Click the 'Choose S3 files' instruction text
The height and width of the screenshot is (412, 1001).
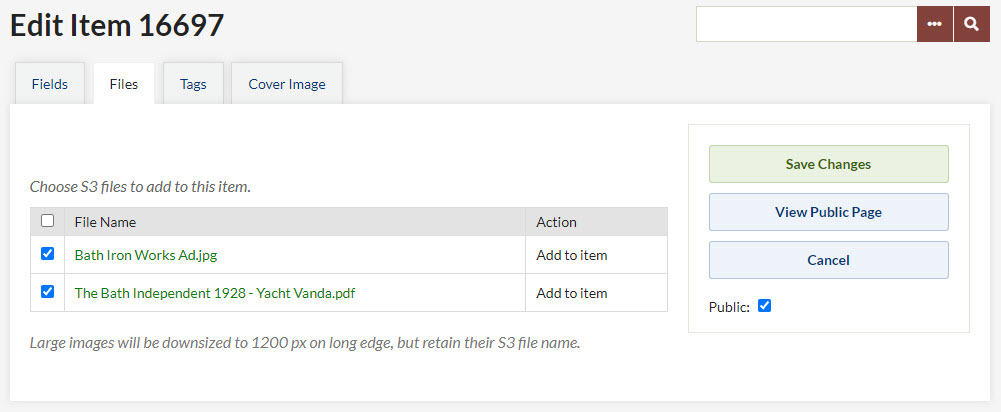(x=140, y=187)
